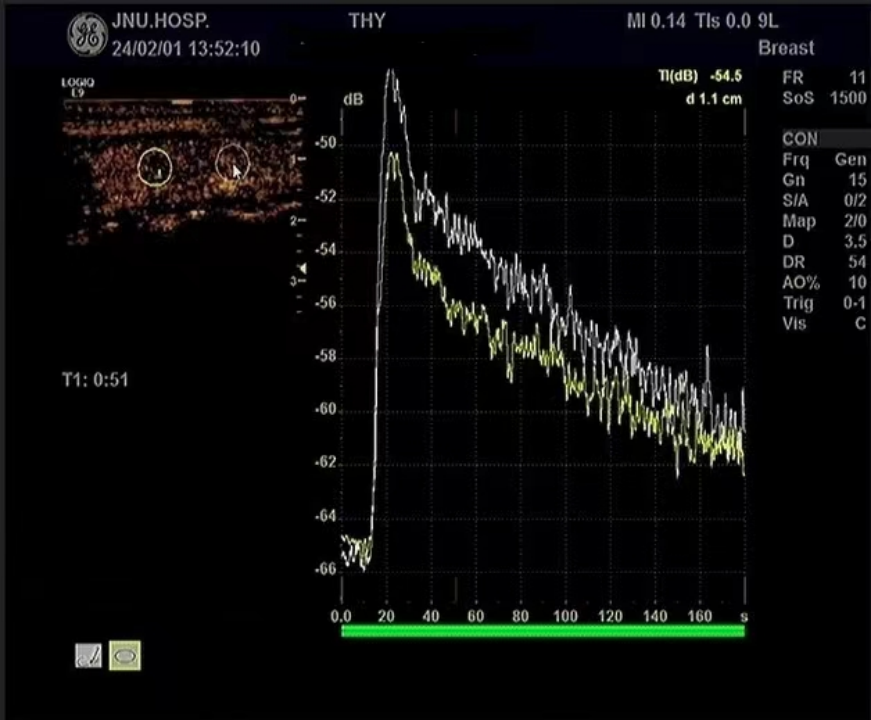Click the 'LOGIQ E9' system label

pos(78,88)
